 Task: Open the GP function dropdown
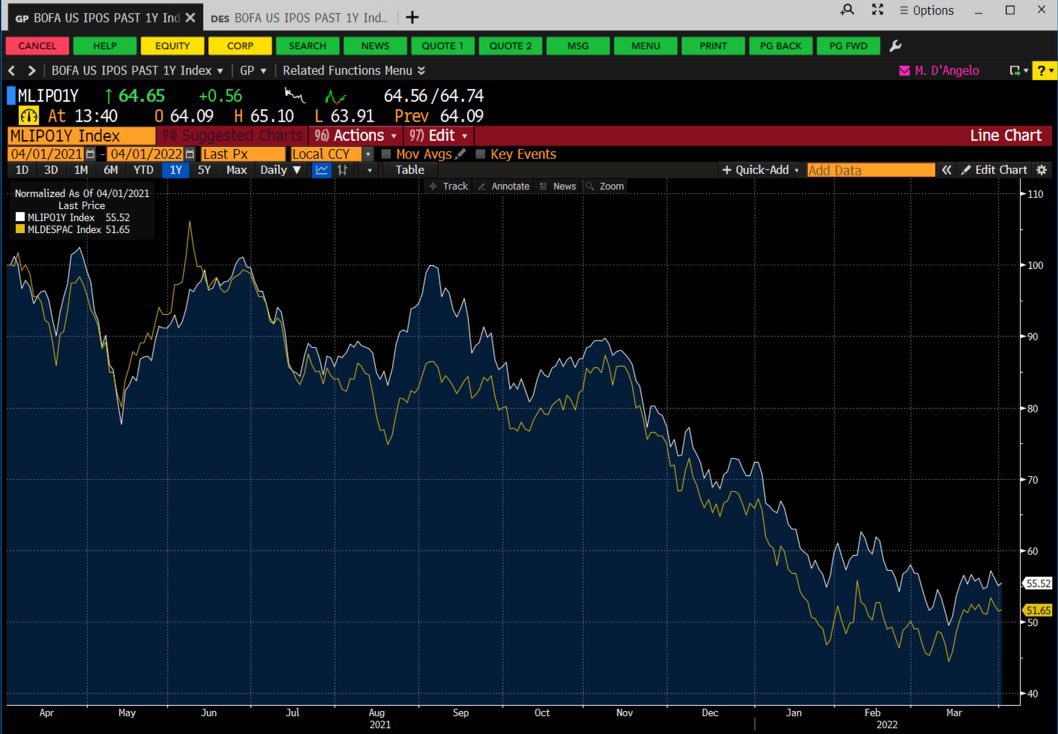click(253, 70)
